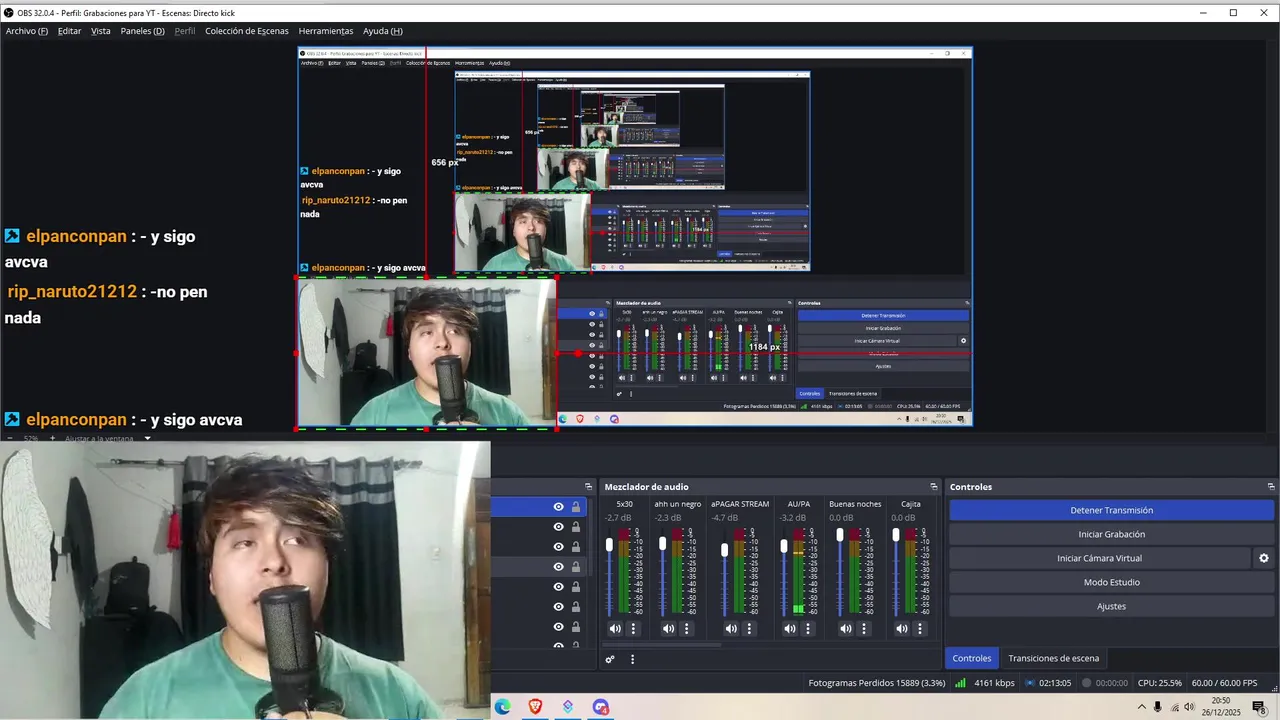This screenshot has height=720, width=1280.
Task: Click the audio mixer horizontal scrollbar
Action: (x=662, y=645)
